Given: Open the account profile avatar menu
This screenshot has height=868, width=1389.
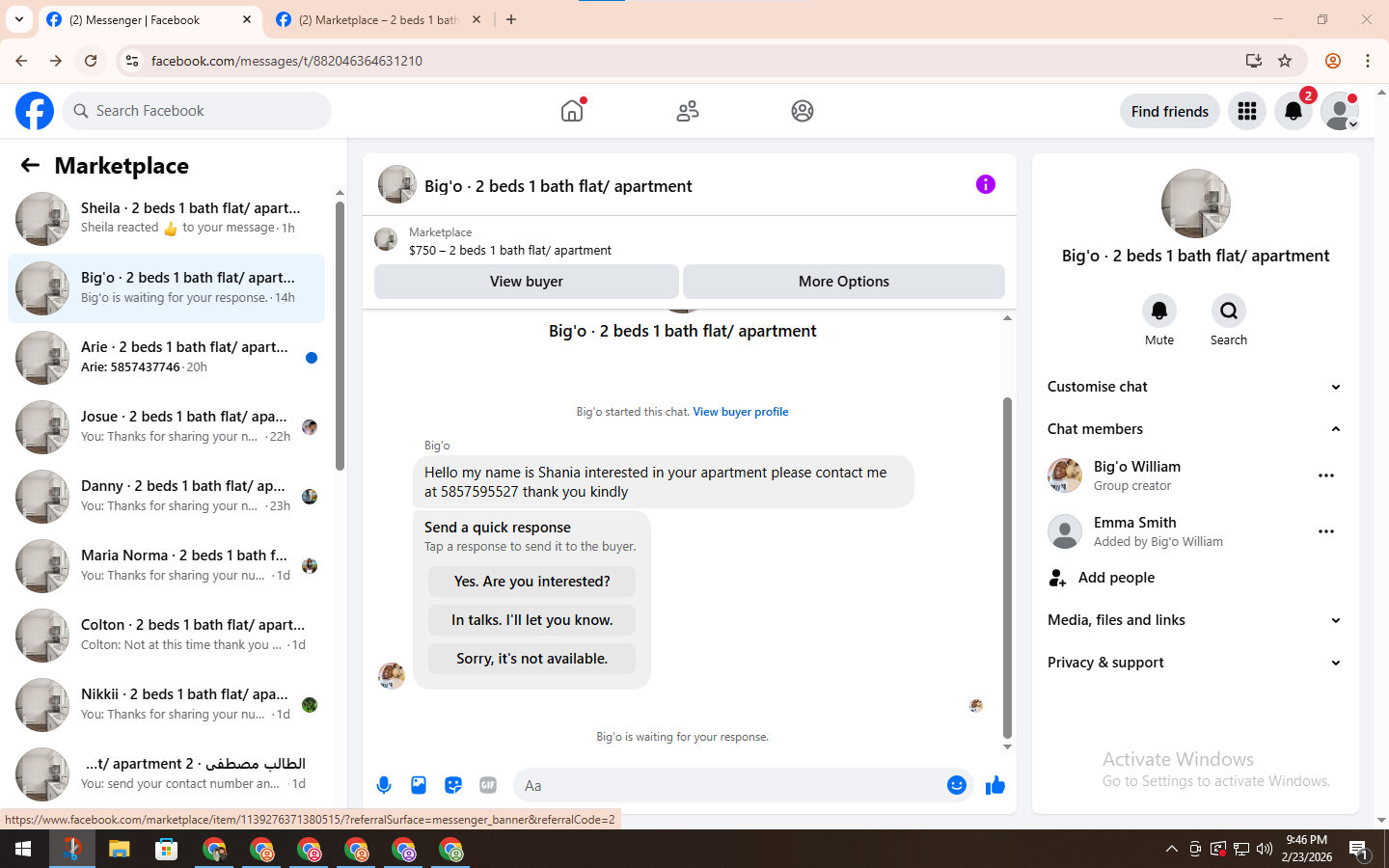Looking at the screenshot, I should pos(1340,111).
